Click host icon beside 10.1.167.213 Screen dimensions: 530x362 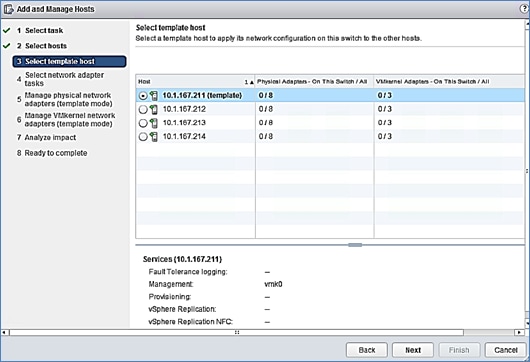pos(154,123)
